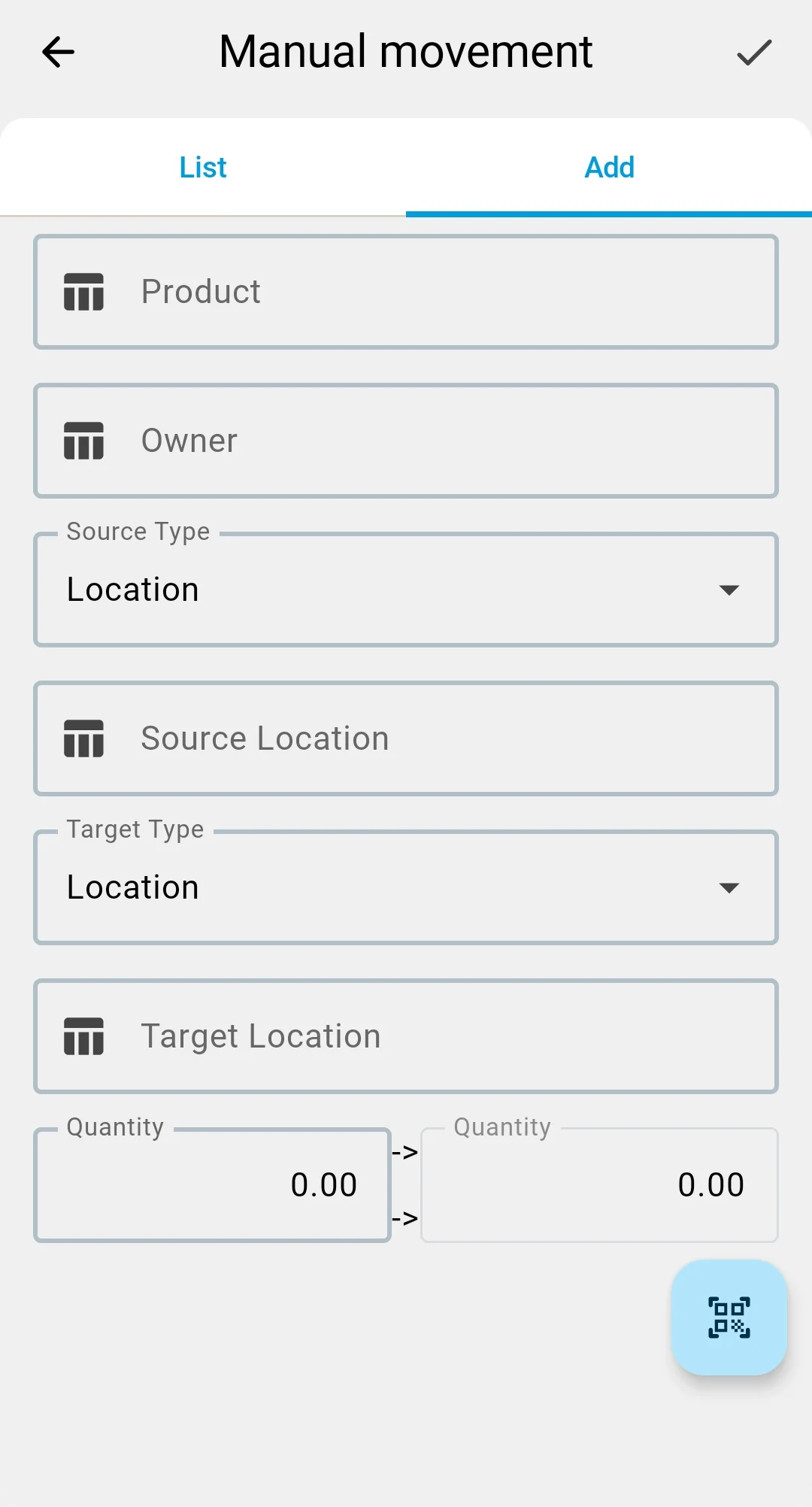Focus the Product input field
Screen dimensions: 812x1507
tap(406, 292)
